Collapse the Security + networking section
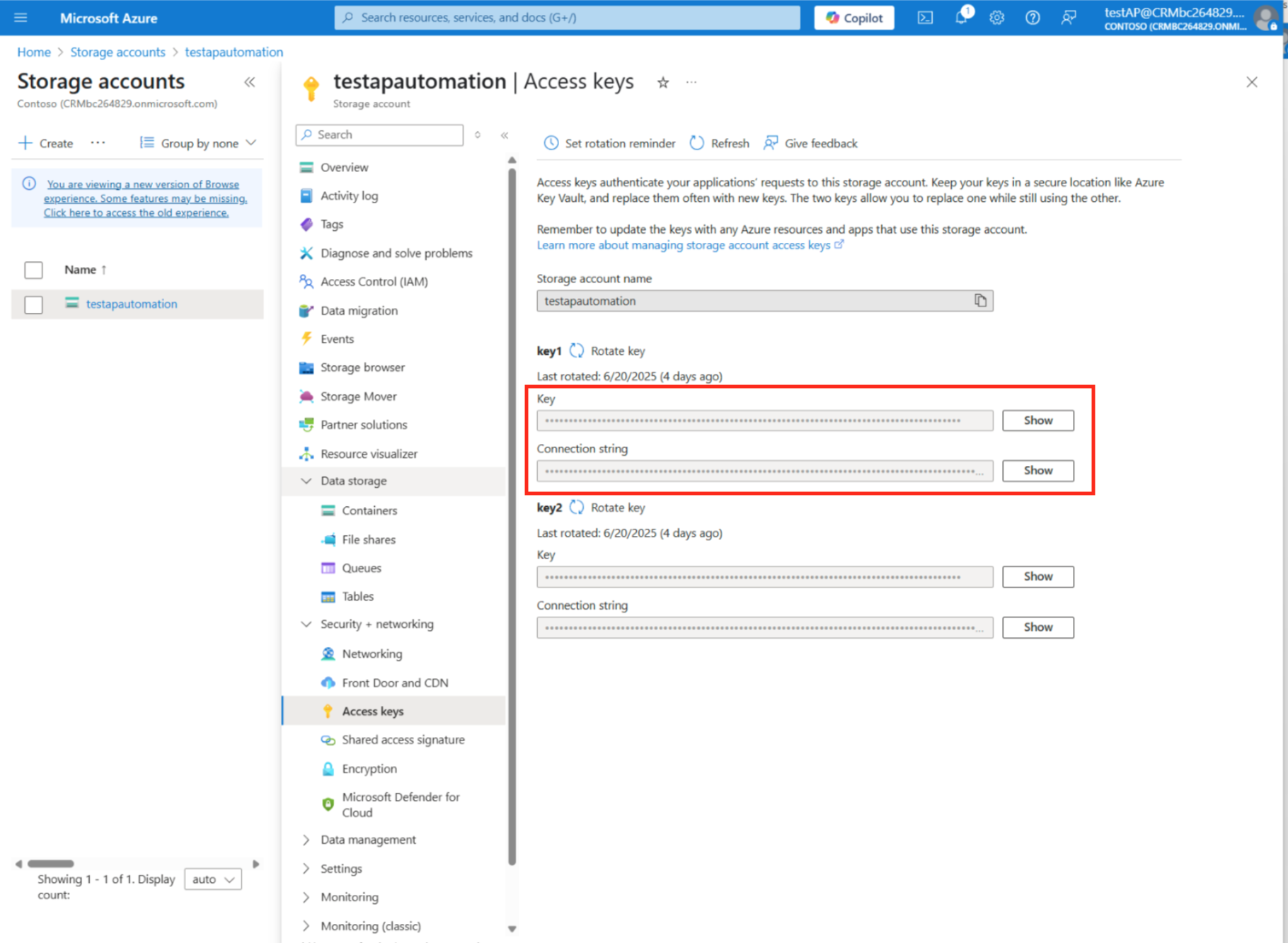Screen dimensions: 1288x943 tap(306, 624)
